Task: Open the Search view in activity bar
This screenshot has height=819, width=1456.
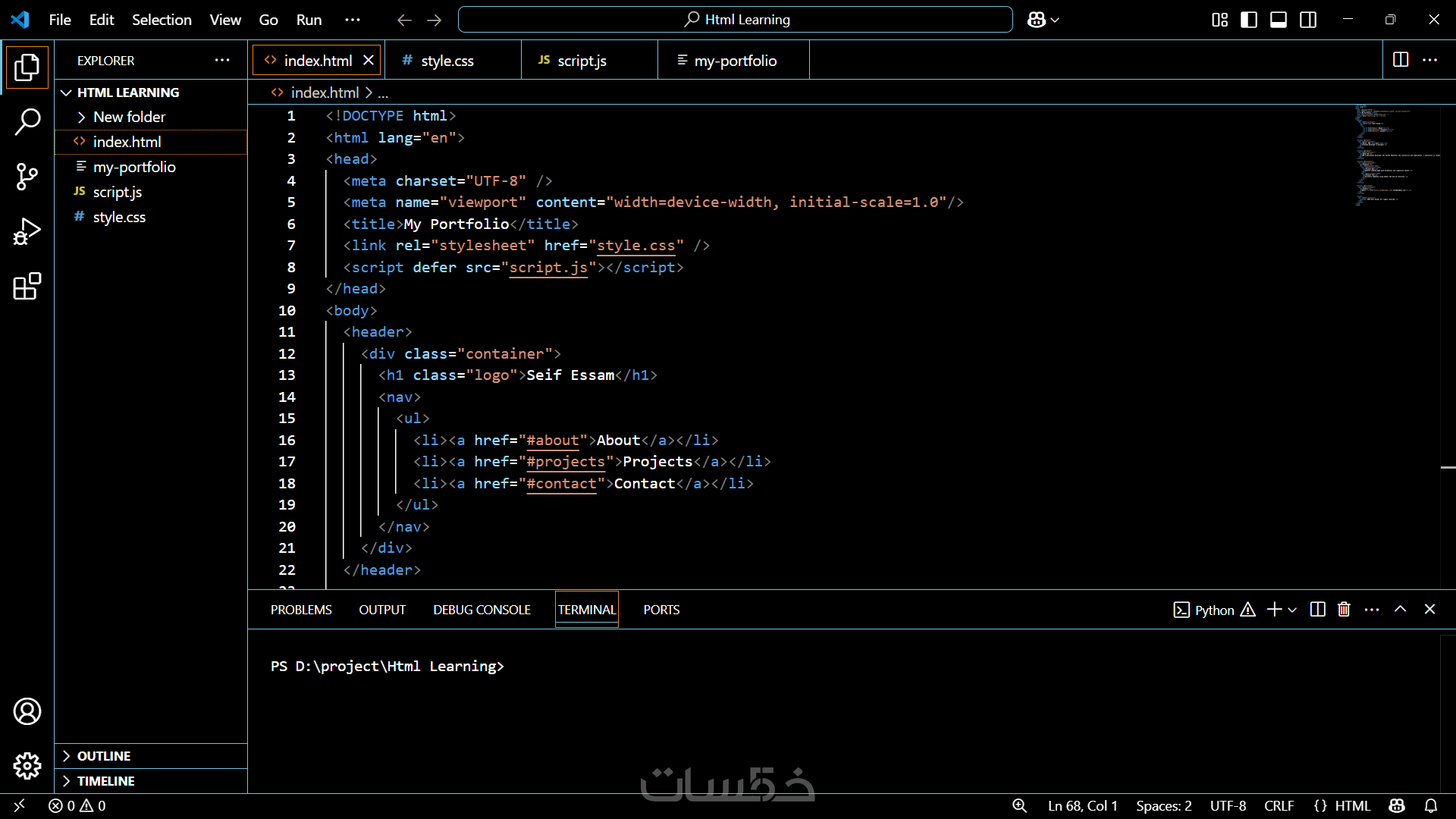Action: pos(27,121)
